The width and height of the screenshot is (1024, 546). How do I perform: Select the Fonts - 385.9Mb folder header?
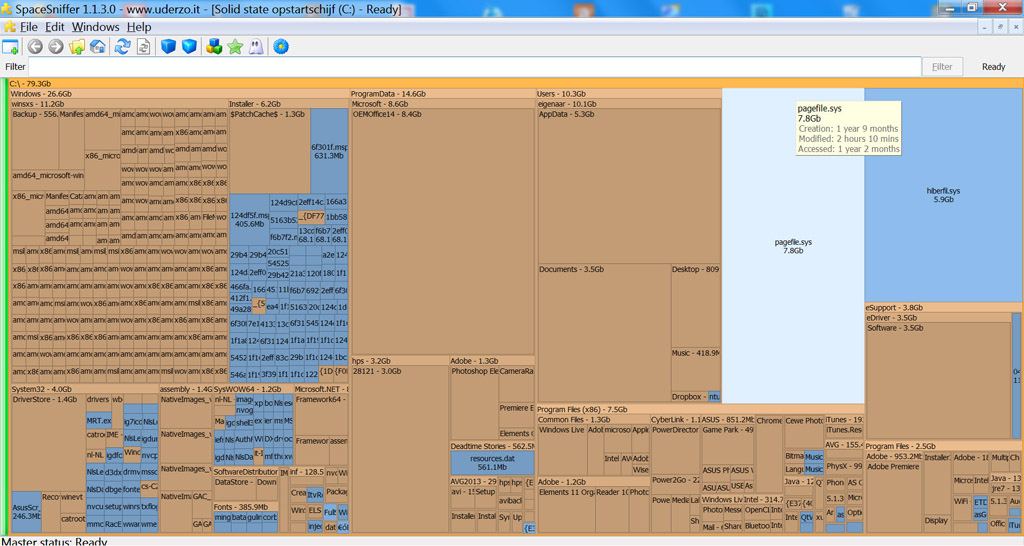point(246,507)
